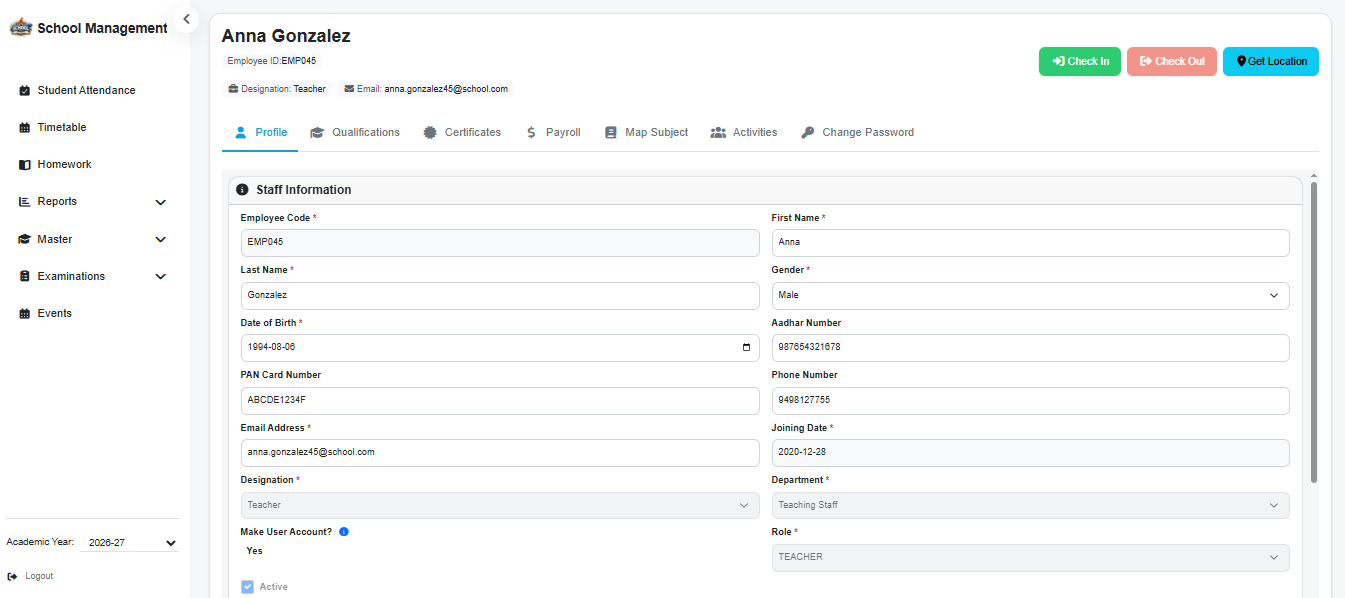Image resolution: width=1345 pixels, height=598 pixels.
Task: Click the Joining Date field
Action: 1030,452
